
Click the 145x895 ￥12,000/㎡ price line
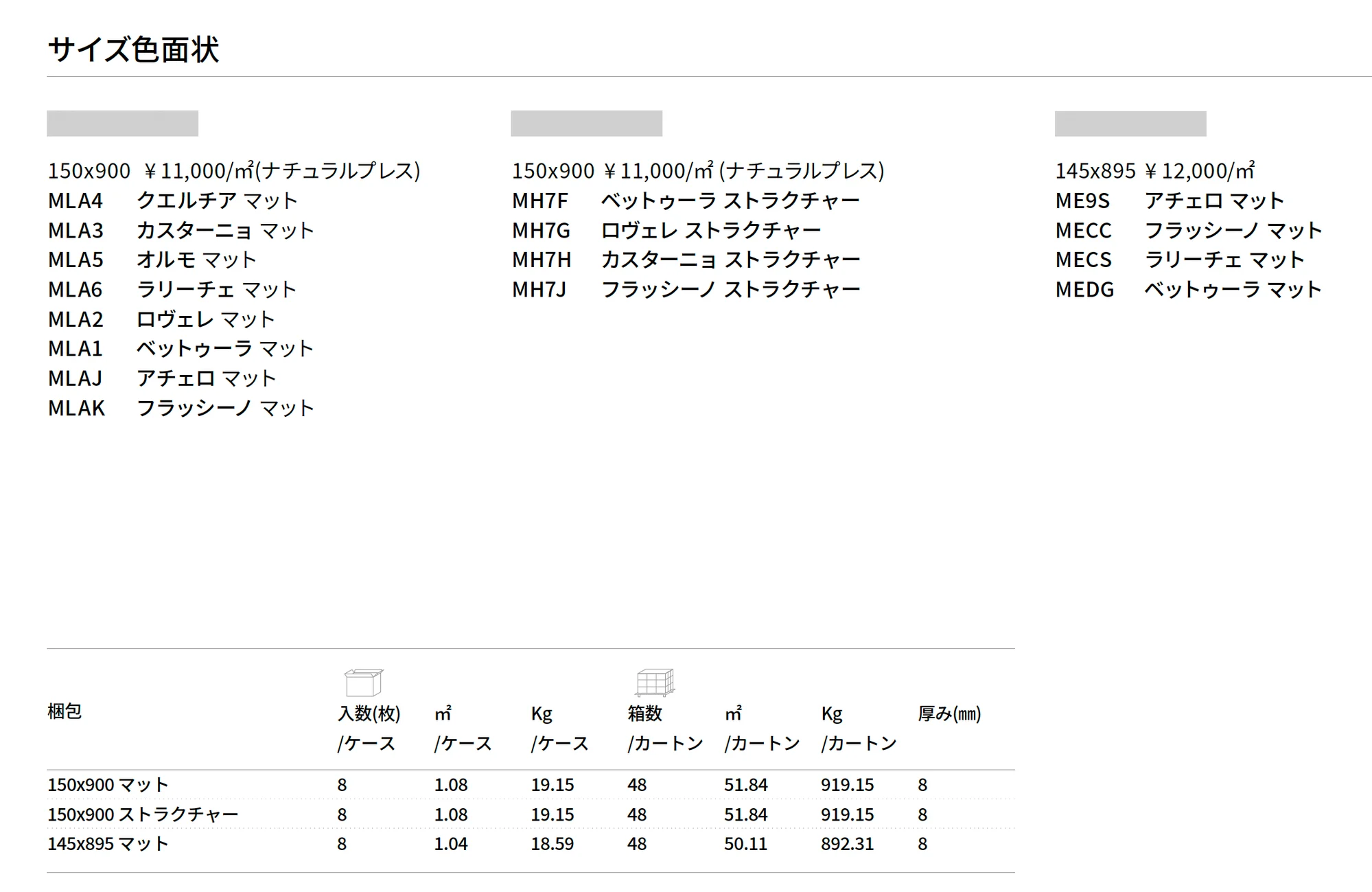coord(1155,170)
